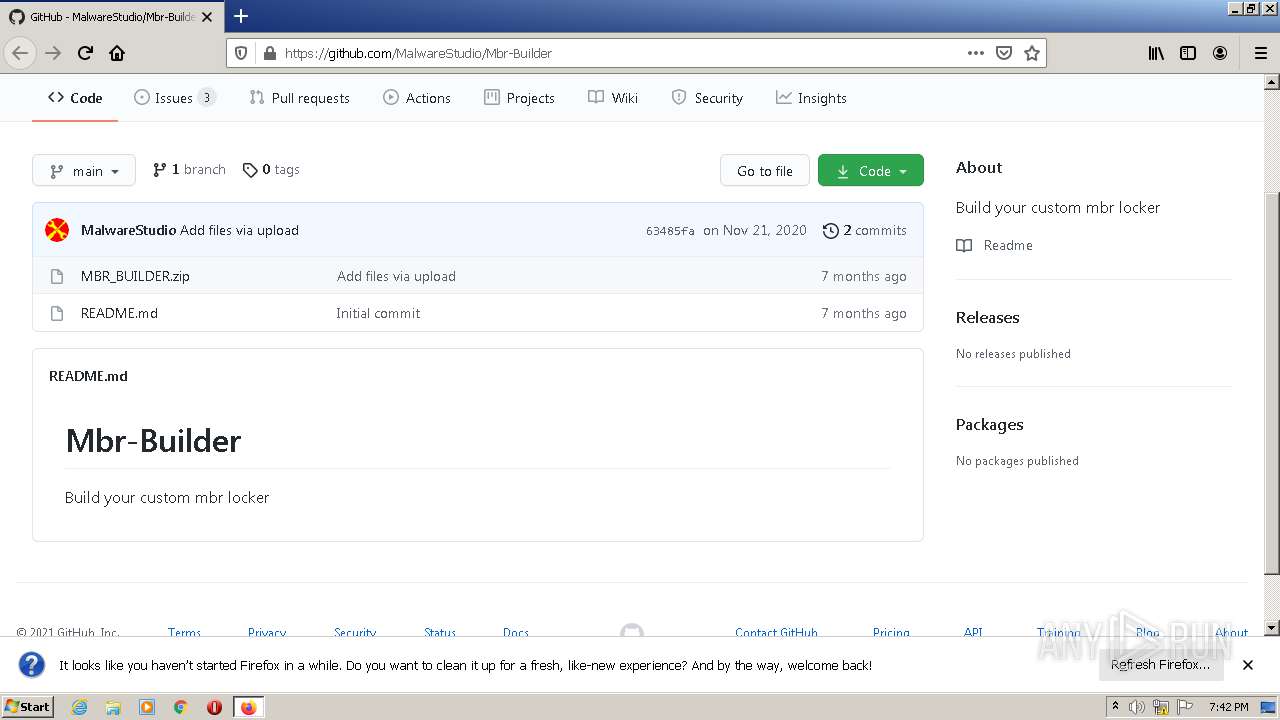Image resolution: width=1280 pixels, height=720 pixels.
Task: Click the Go to file button
Action: pyautogui.click(x=765, y=171)
